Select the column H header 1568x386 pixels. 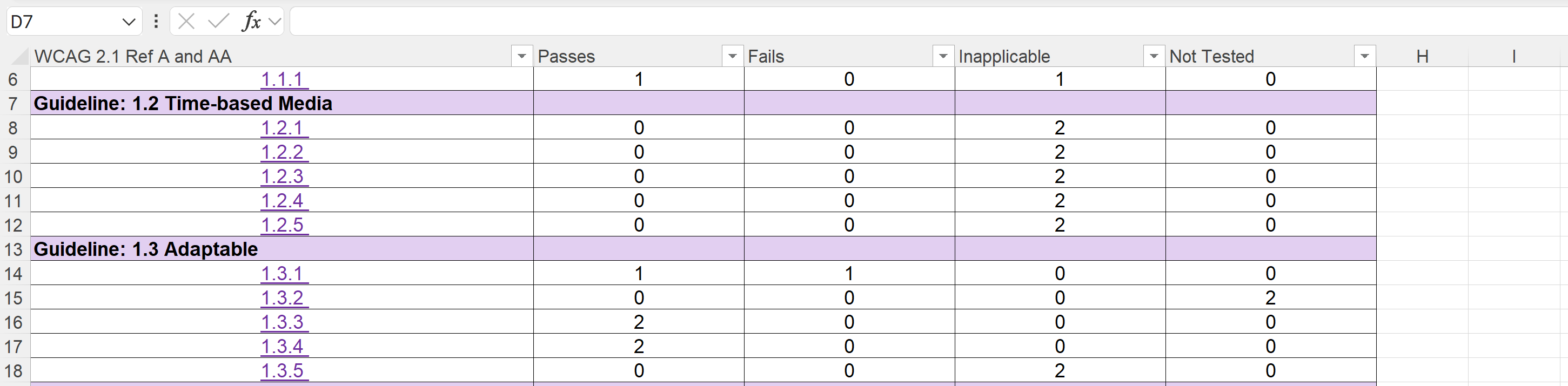(x=1422, y=57)
